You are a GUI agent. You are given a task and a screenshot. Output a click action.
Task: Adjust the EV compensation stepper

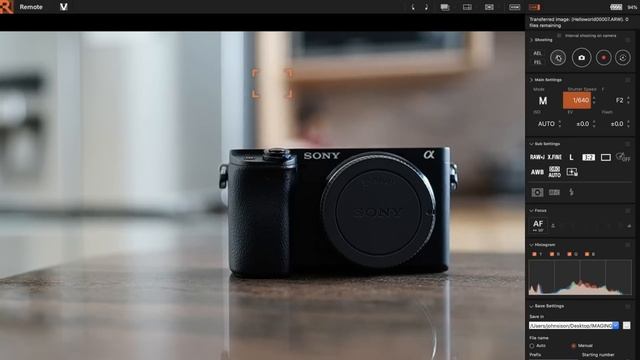coord(594,124)
